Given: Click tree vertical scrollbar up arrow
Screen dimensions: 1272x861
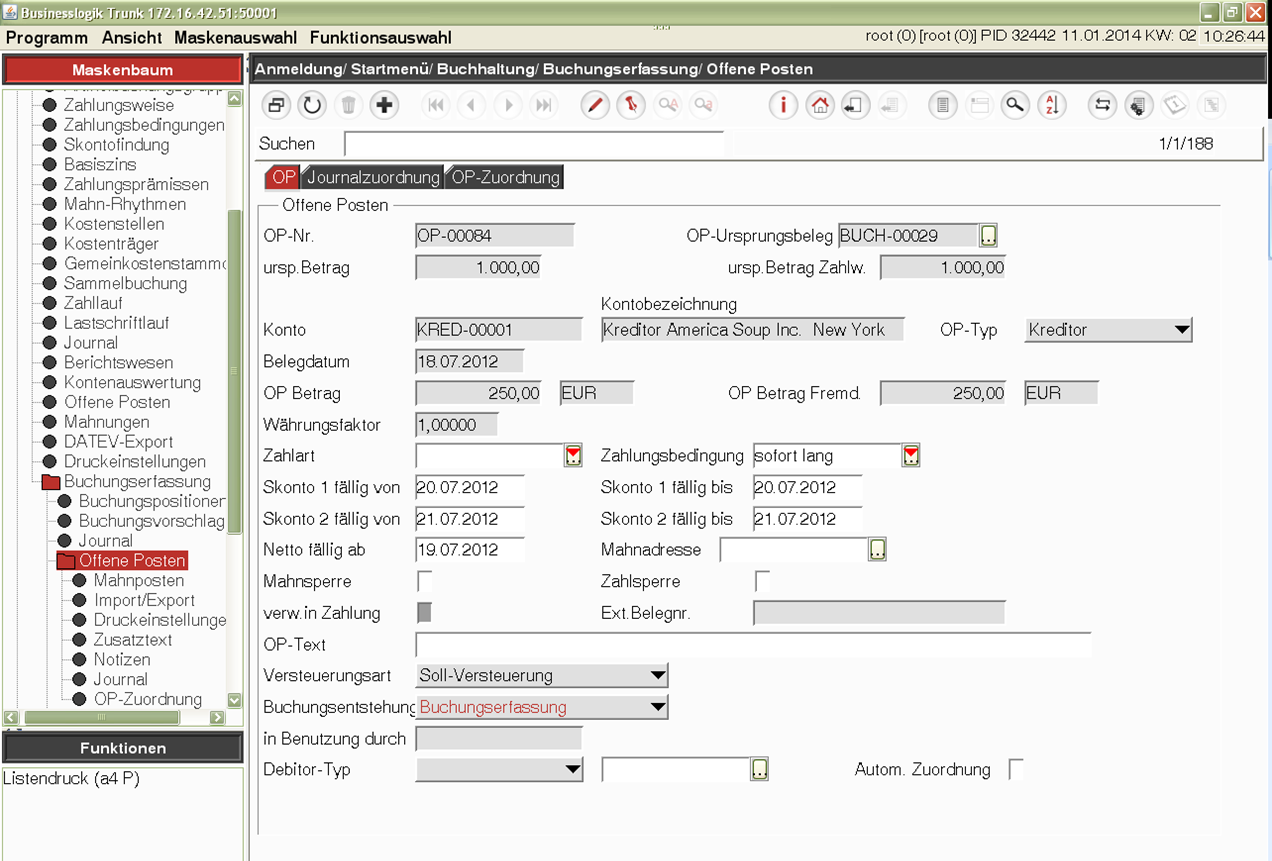Looking at the screenshot, I should [x=234, y=98].
